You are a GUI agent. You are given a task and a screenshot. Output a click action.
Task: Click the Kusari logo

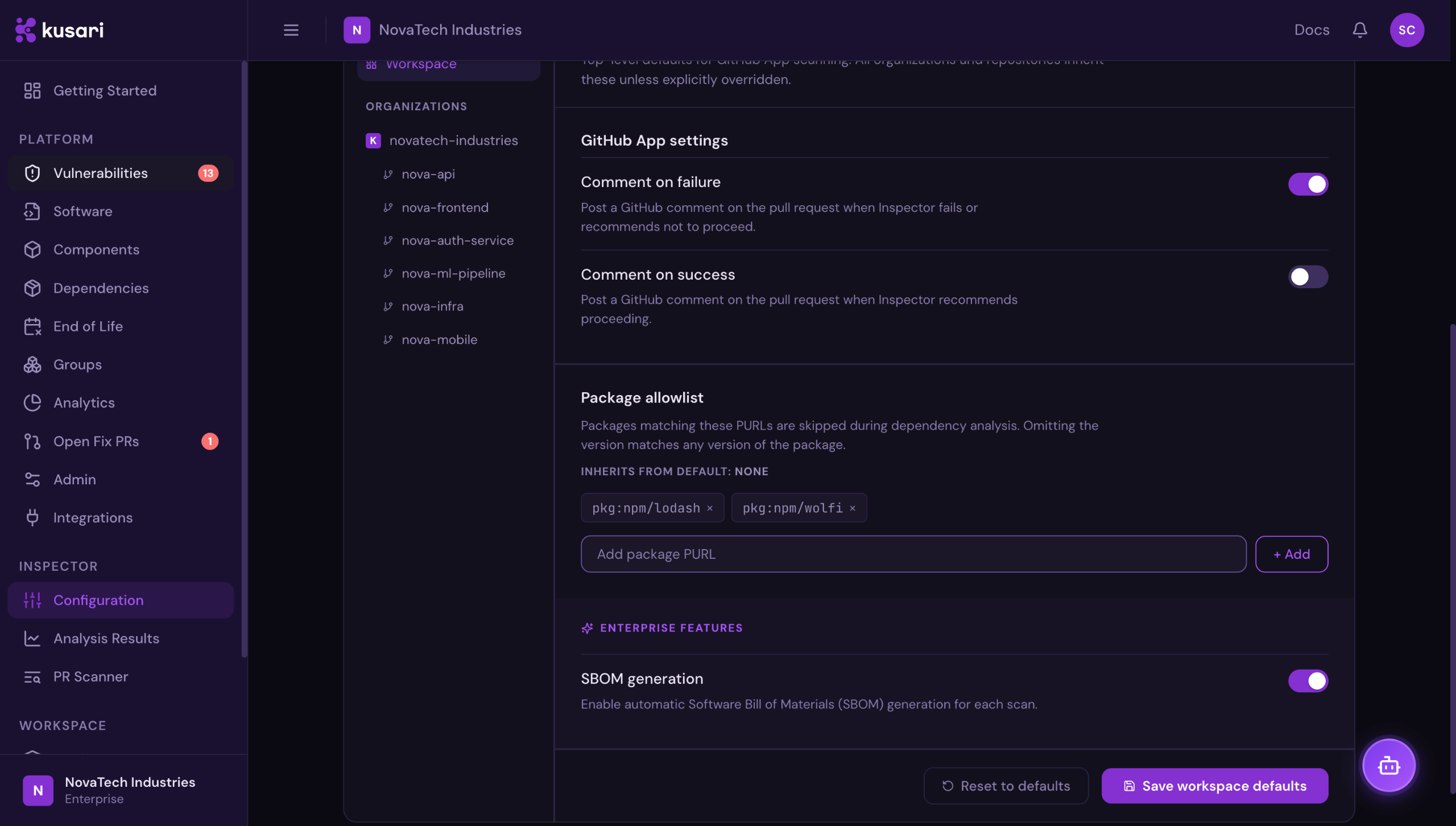(x=59, y=30)
